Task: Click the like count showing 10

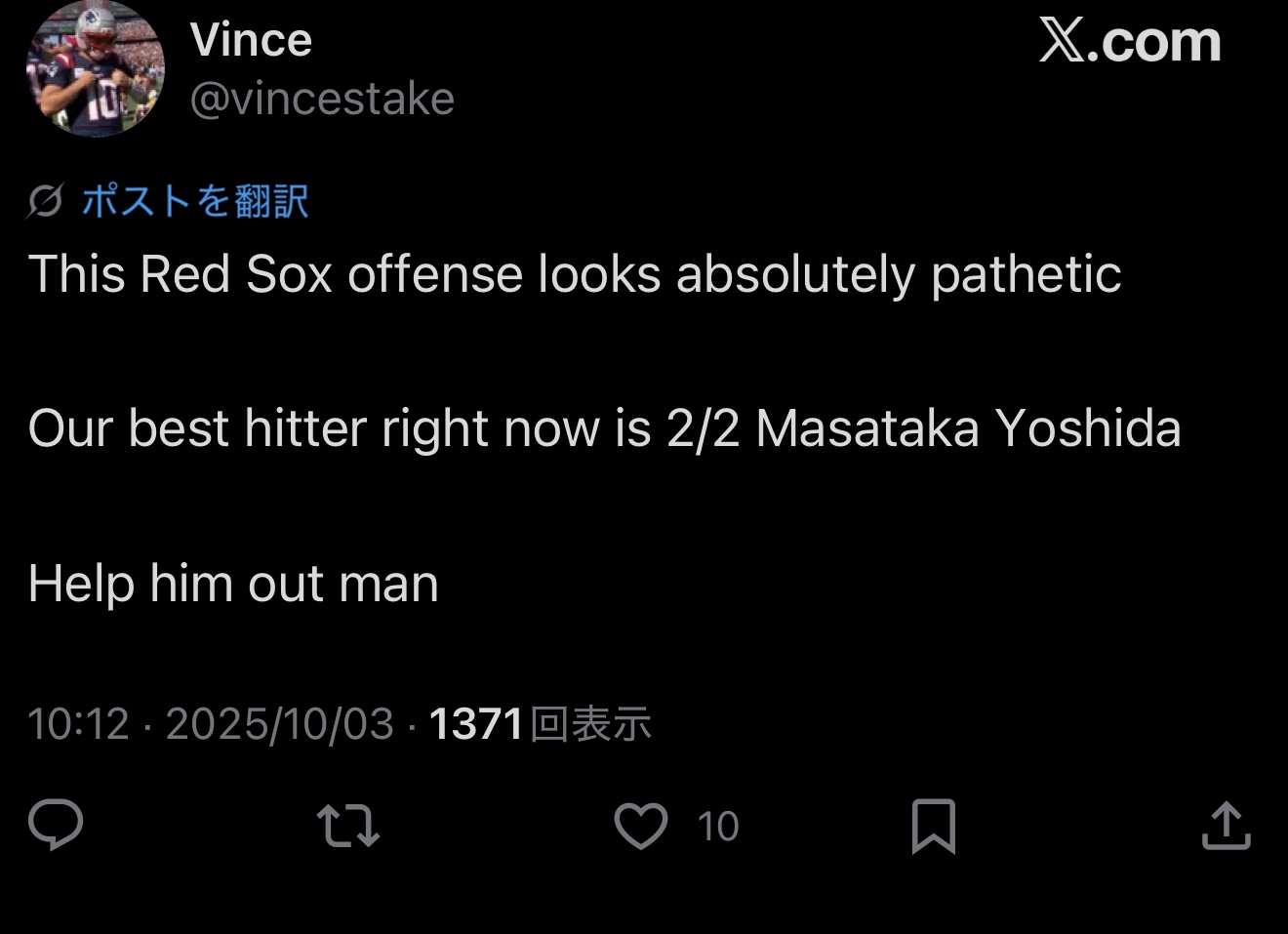Action: pyautogui.click(x=718, y=827)
